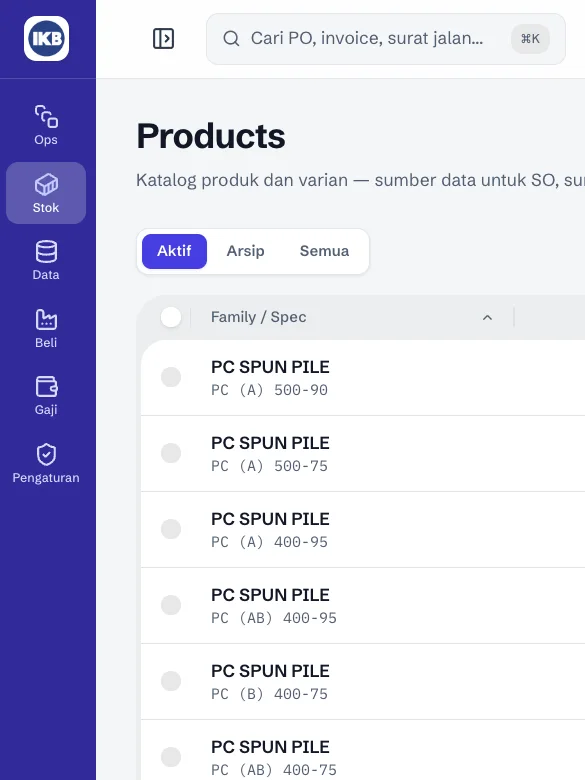This screenshot has width=585, height=780.
Task: Click the IKB logo icon
Action: point(46,38)
